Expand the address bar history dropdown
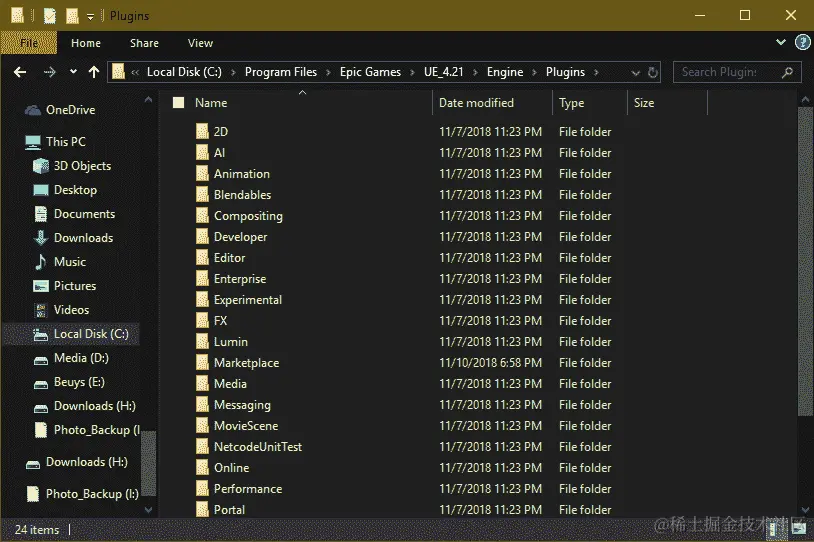The image size is (814, 542). (635, 73)
